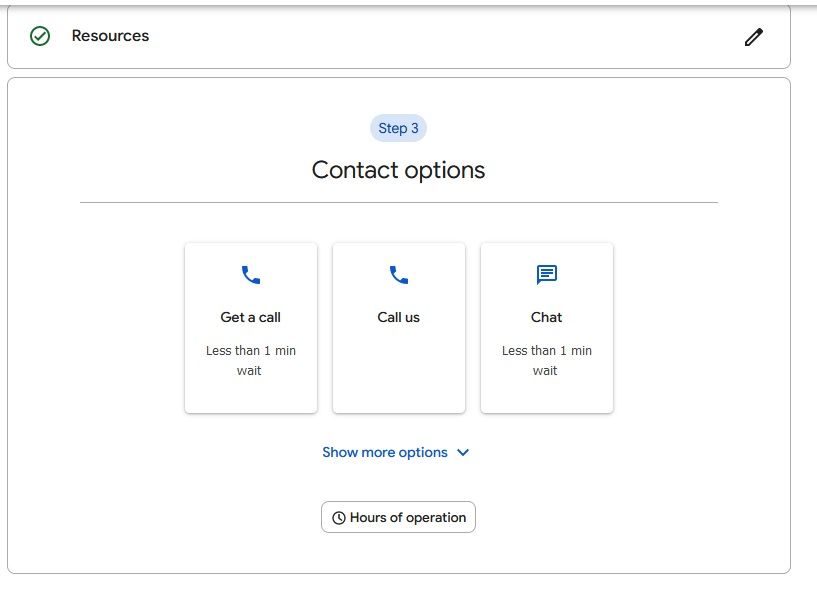This screenshot has height=595, width=817.
Task: Expand options using the chevron down arrow
Action: pos(463,453)
